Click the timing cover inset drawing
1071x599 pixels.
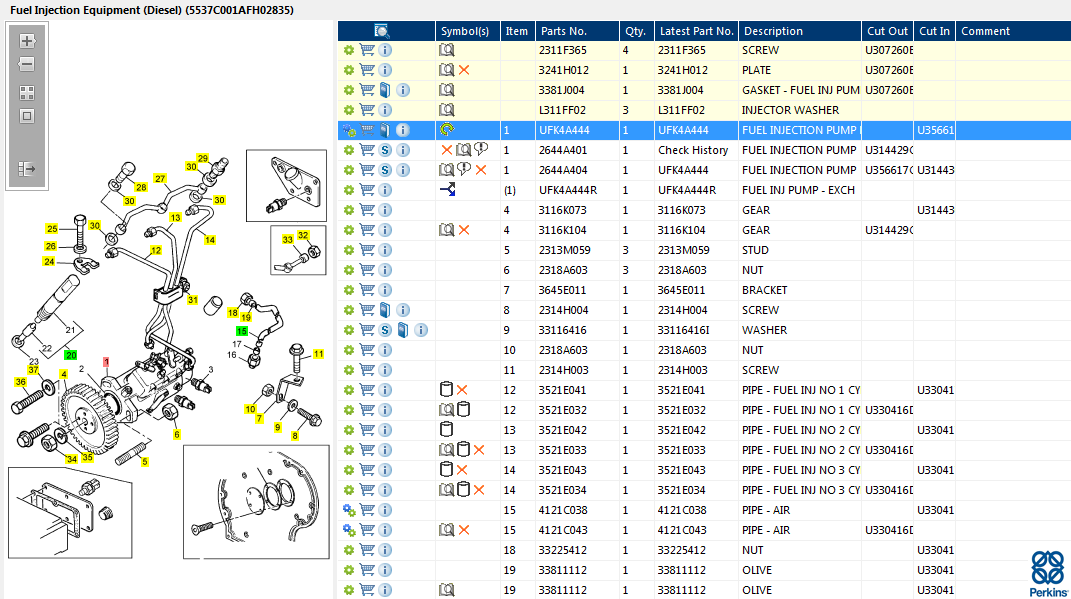pyautogui.click(x=256, y=502)
